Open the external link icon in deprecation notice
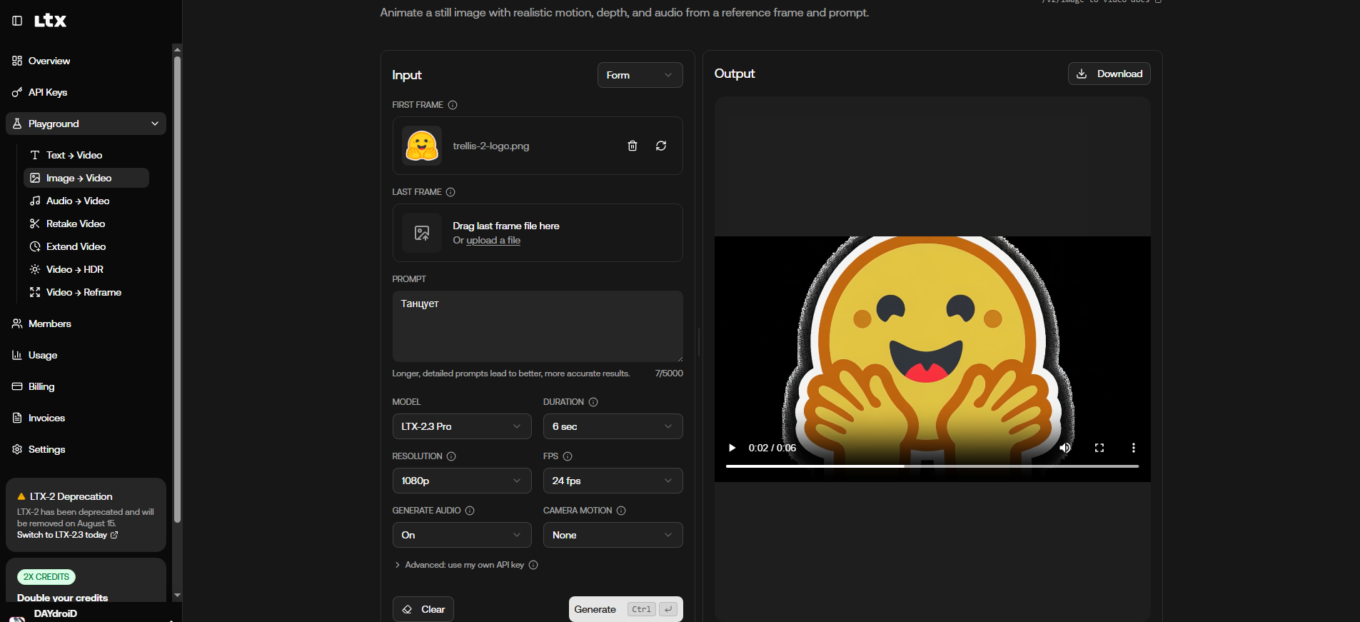 click(x=114, y=535)
